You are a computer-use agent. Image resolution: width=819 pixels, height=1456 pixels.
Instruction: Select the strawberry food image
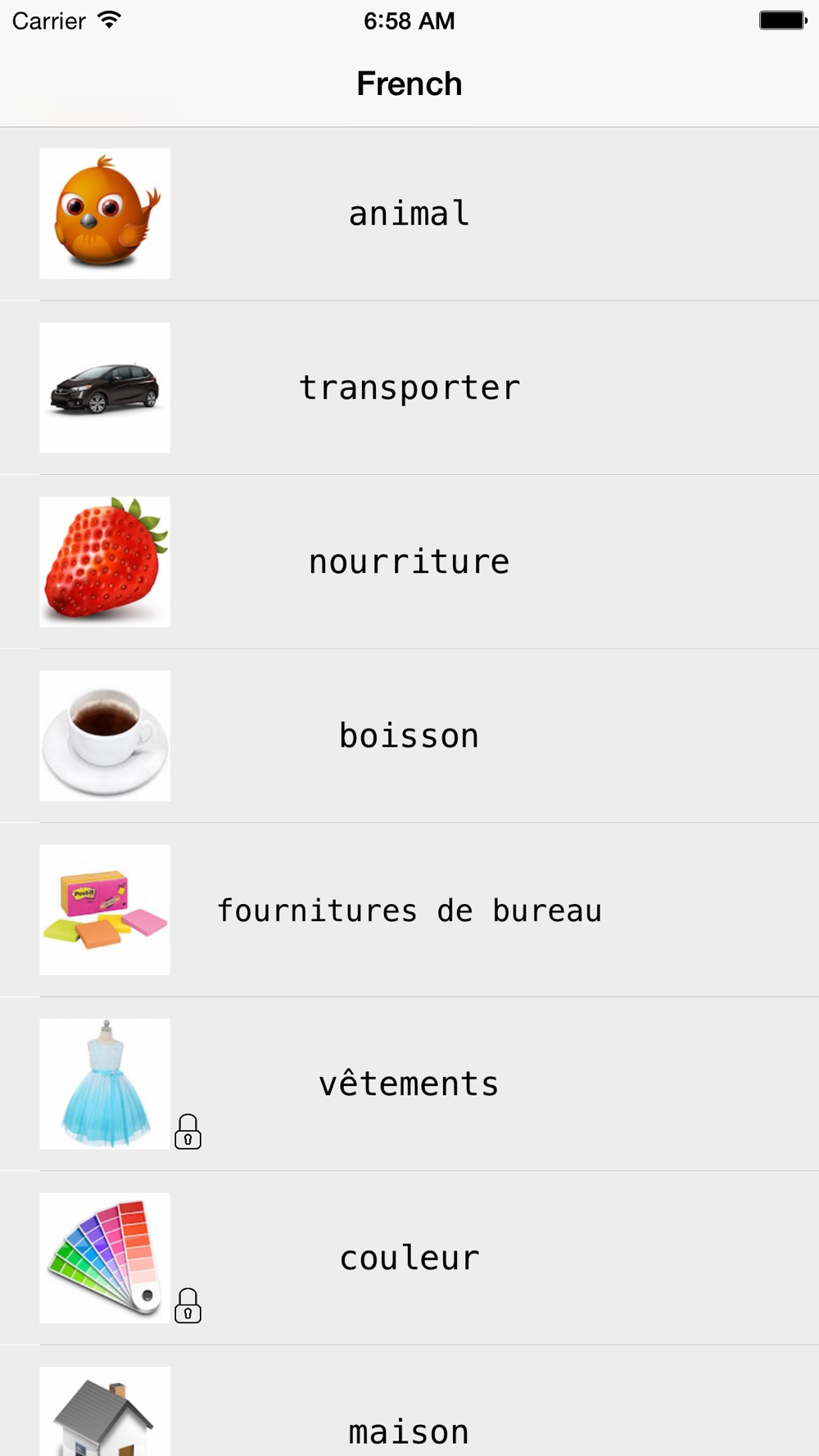tap(105, 562)
